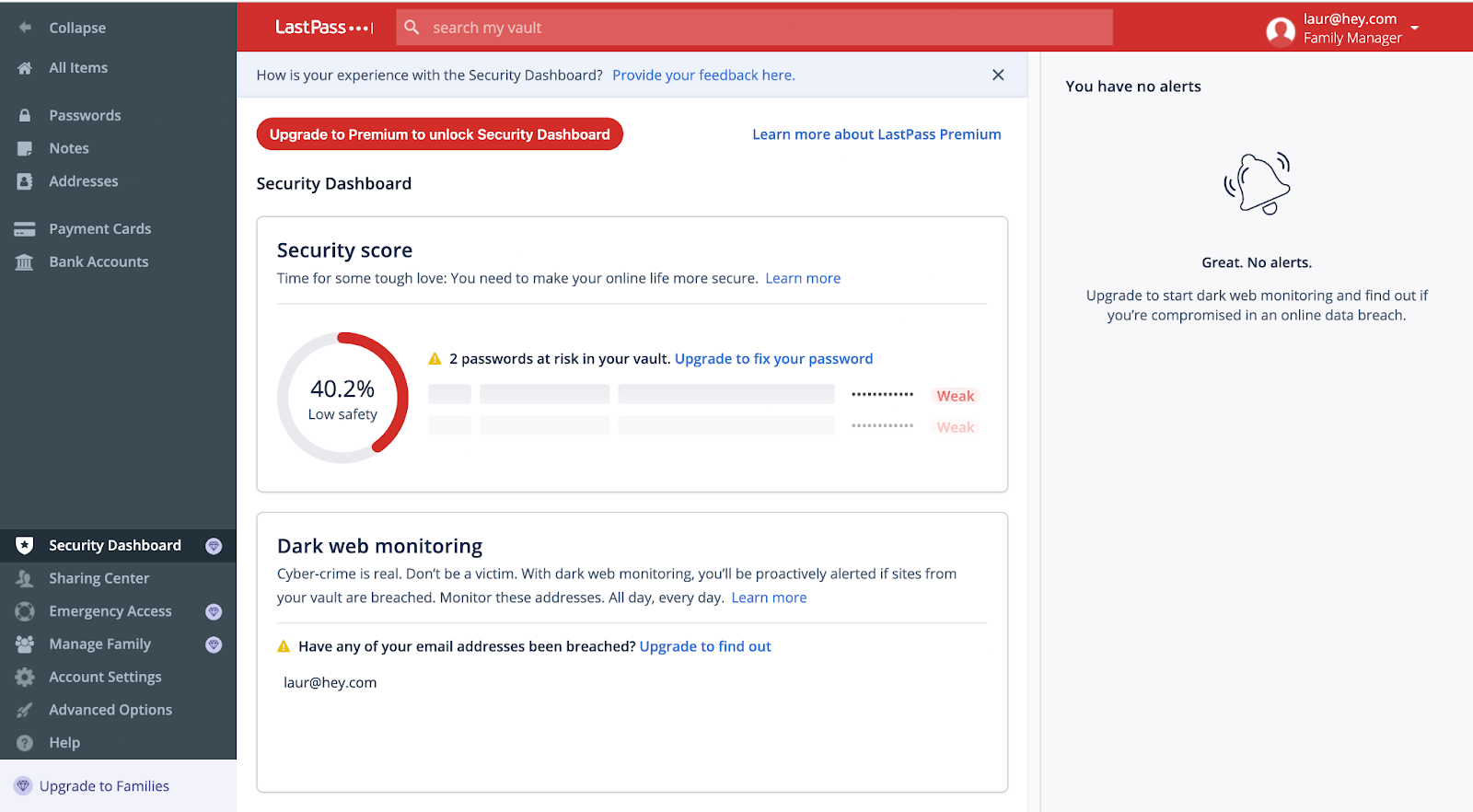1473x812 pixels.
Task: Click the Help question mark icon
Action: [25, 743]
